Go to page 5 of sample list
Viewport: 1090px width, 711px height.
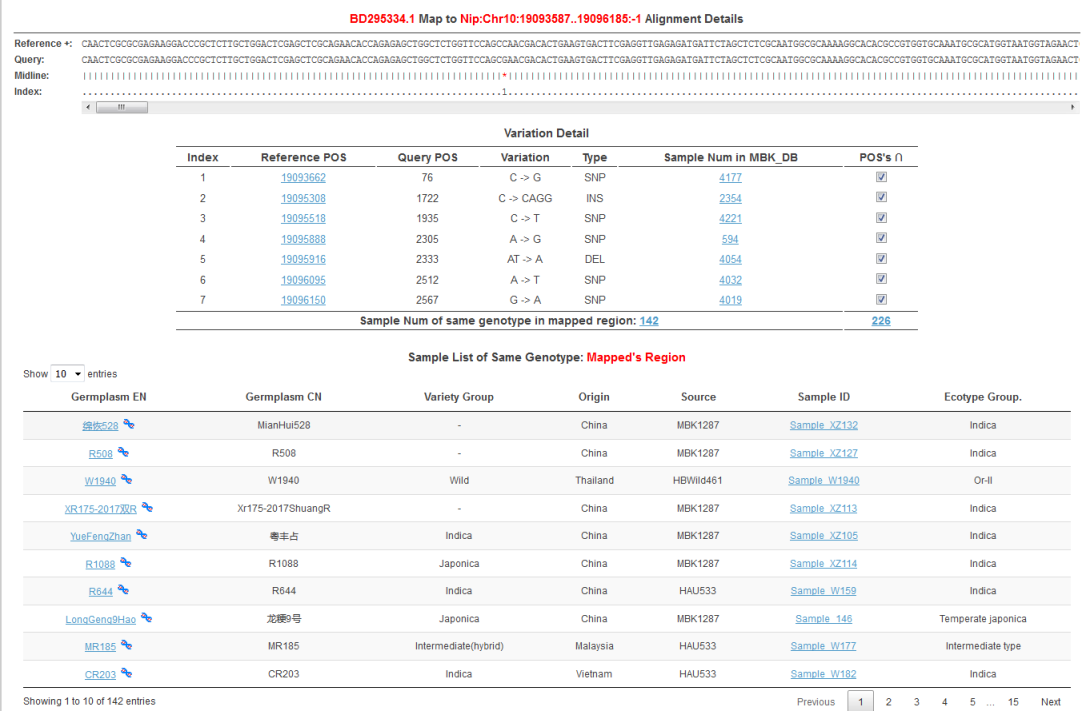click(972, 702)
